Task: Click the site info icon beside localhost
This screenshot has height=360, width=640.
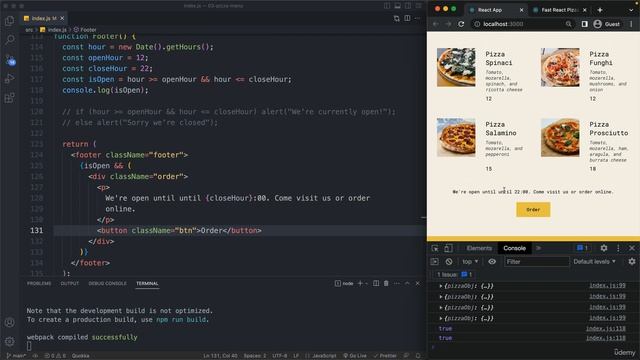Action: [477, 24]
